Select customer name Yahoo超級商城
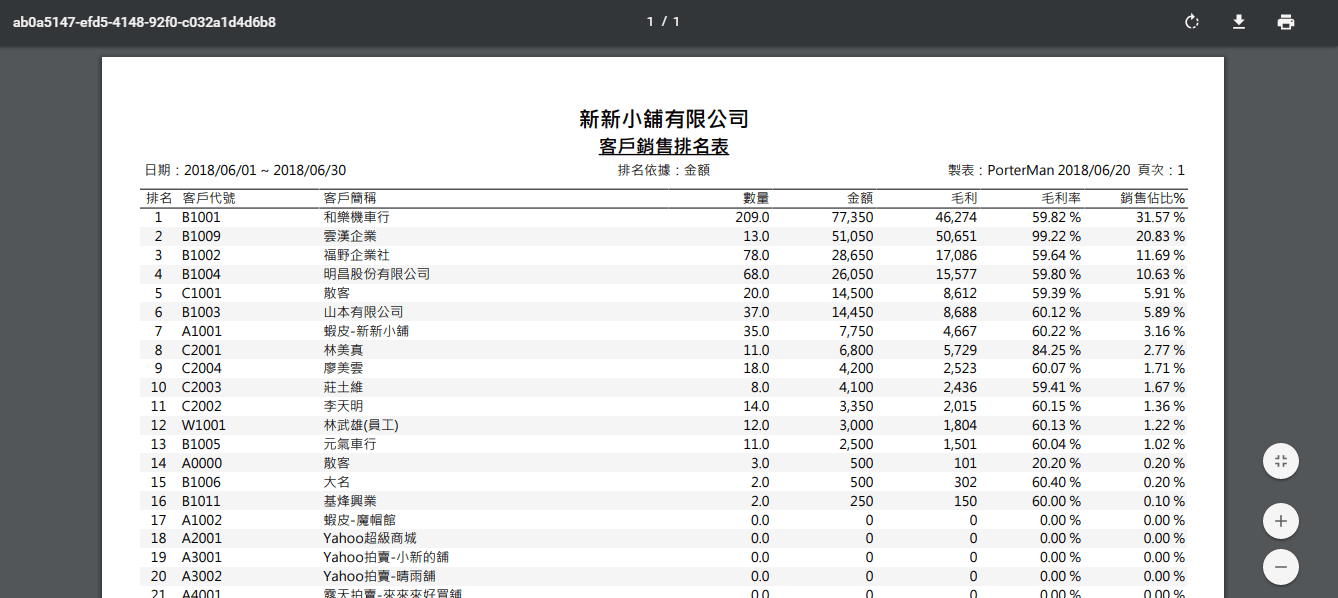This screenshot has height=598, width=1338. click(x=369, y=539)
